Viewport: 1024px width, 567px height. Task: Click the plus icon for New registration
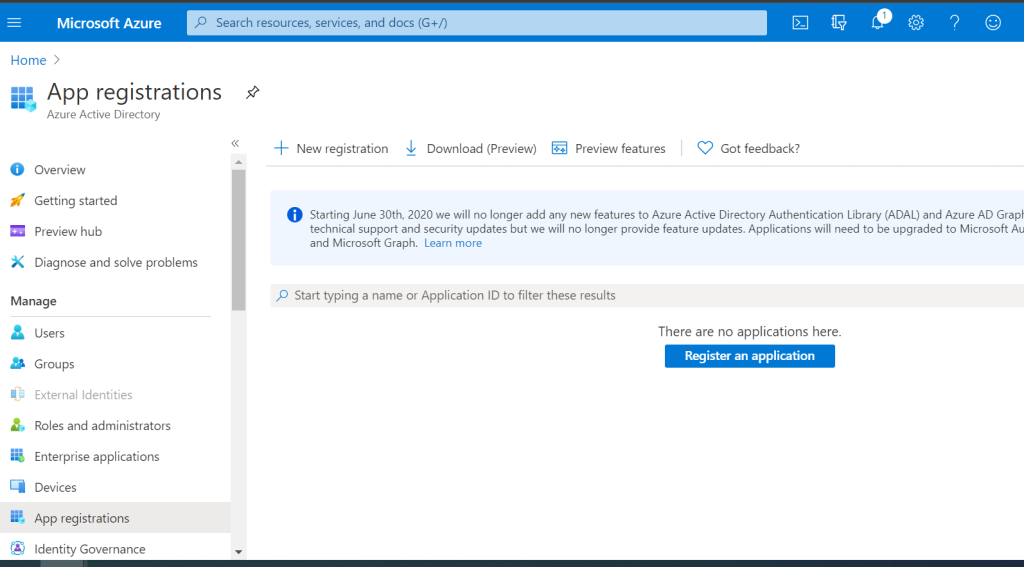(281, 148)
